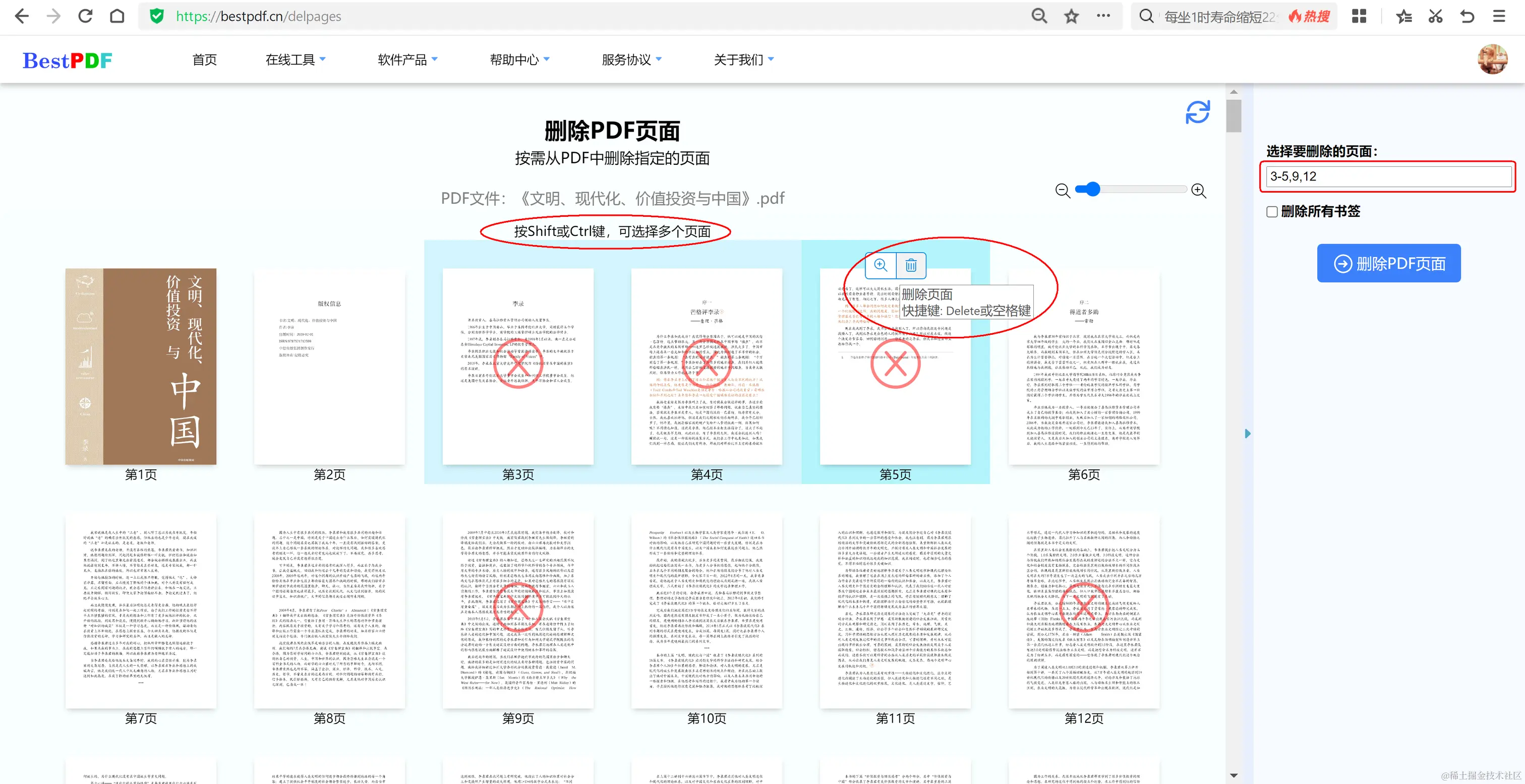This screenshot has width=1525, height=784.
Task: Click the thumbnail size slider handle
Action: pyautogui.click(x=1092, y=190)
